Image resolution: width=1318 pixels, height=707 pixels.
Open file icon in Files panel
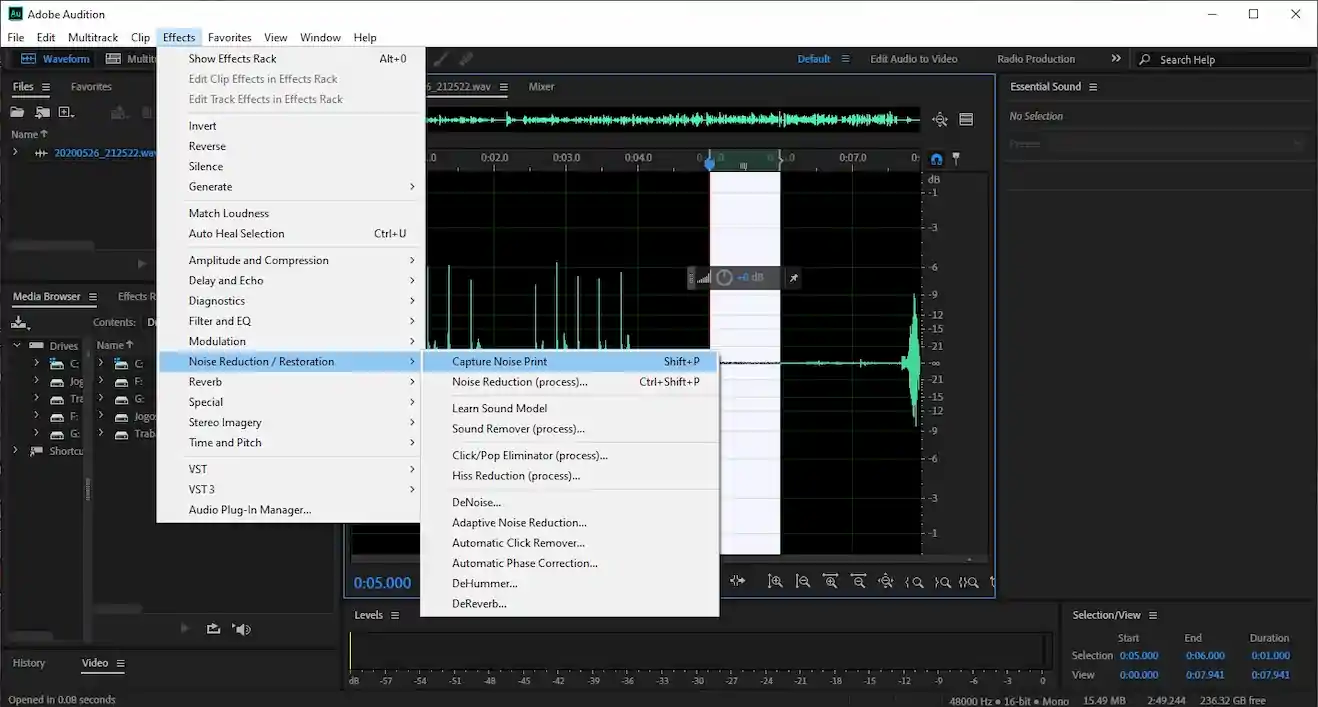coord(19,113)
